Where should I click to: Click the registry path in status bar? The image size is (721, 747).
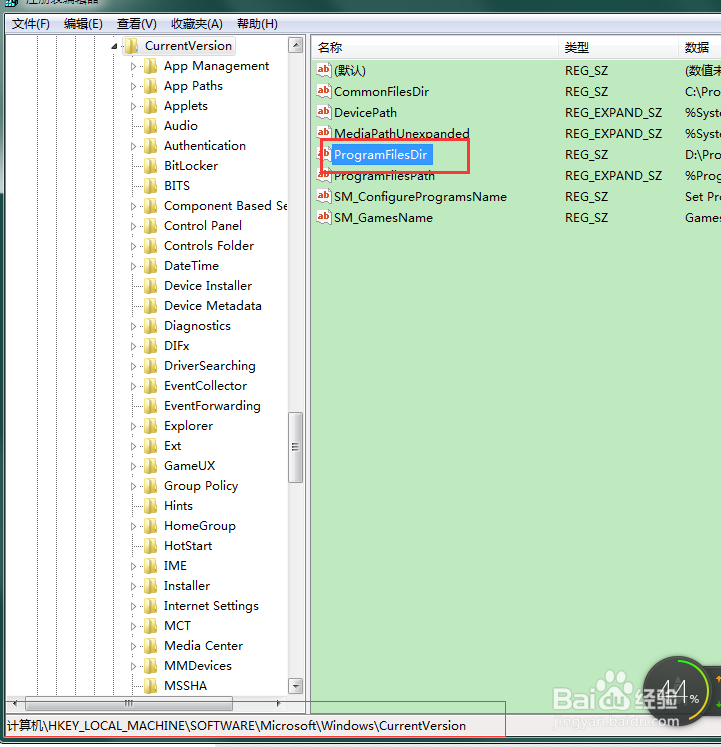click(x=236, y=726)
